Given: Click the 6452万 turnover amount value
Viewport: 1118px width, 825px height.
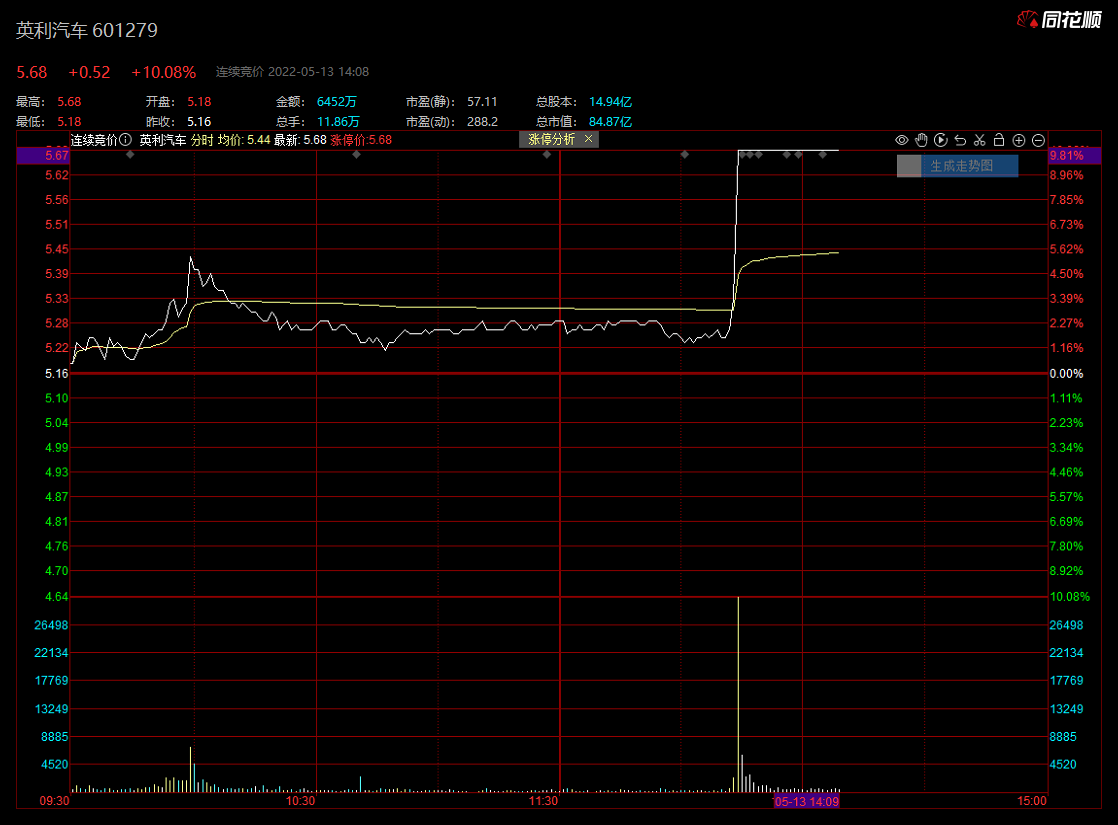Looking at the screenshot, I should pos(337,102).
